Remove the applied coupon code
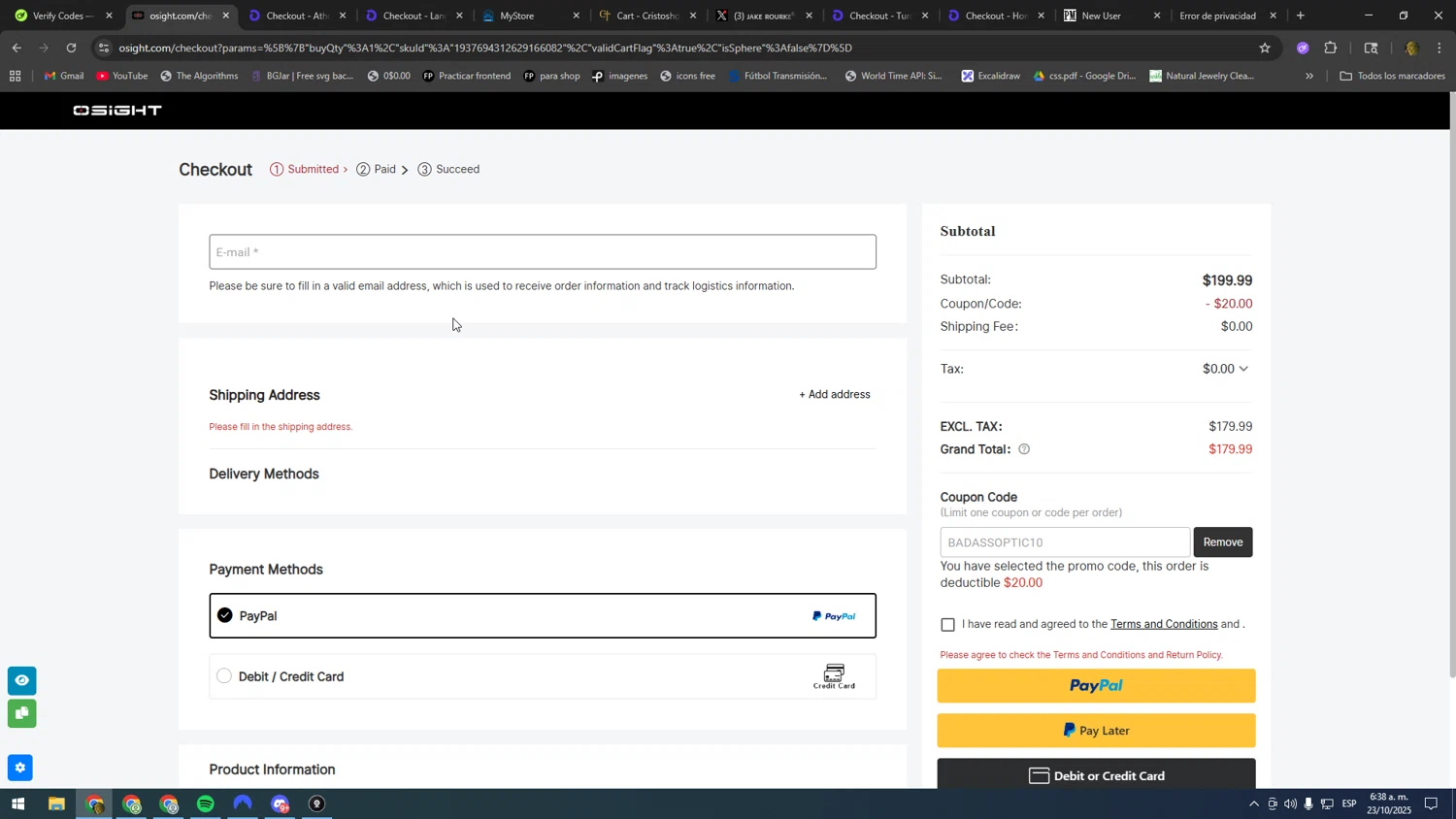Viewport: 1456px width, 819px height. point(1223,542)
